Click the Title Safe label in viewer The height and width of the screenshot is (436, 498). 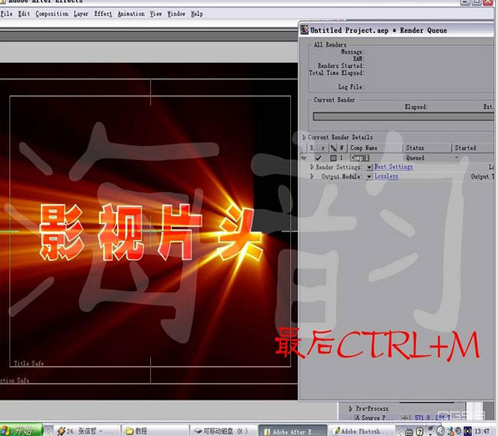coord(29,363)
